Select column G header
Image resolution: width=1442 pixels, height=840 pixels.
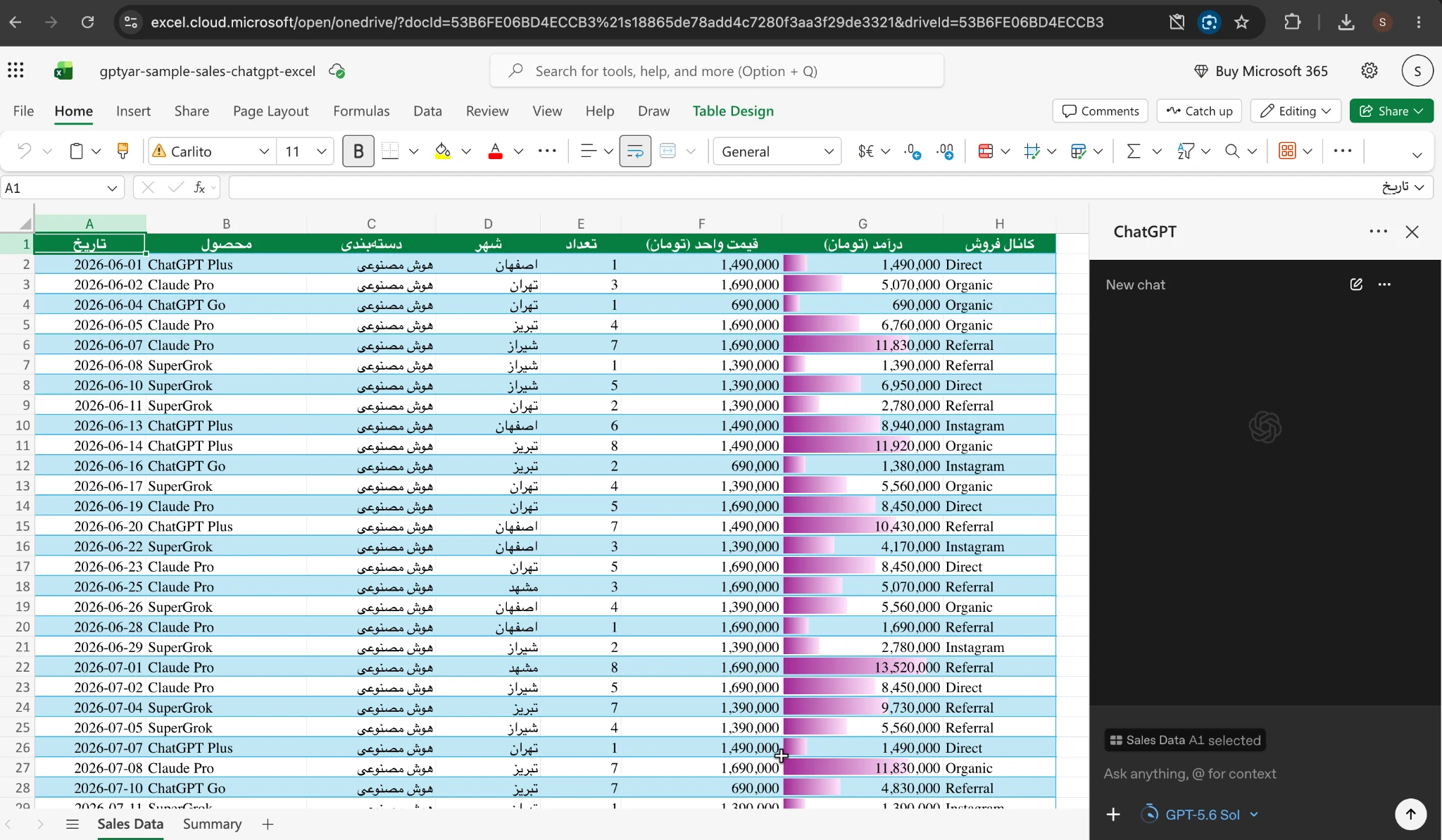point(863,223)
